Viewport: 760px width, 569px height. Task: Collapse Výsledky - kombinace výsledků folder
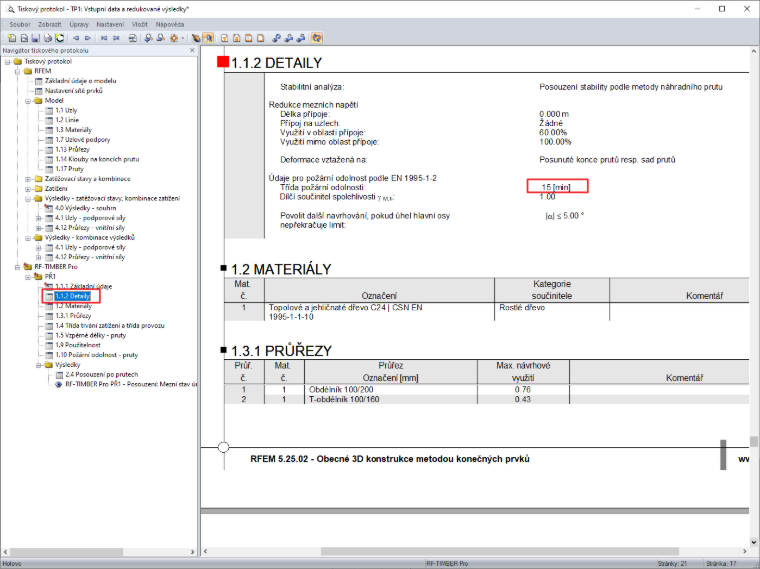[x=28, y=237]
